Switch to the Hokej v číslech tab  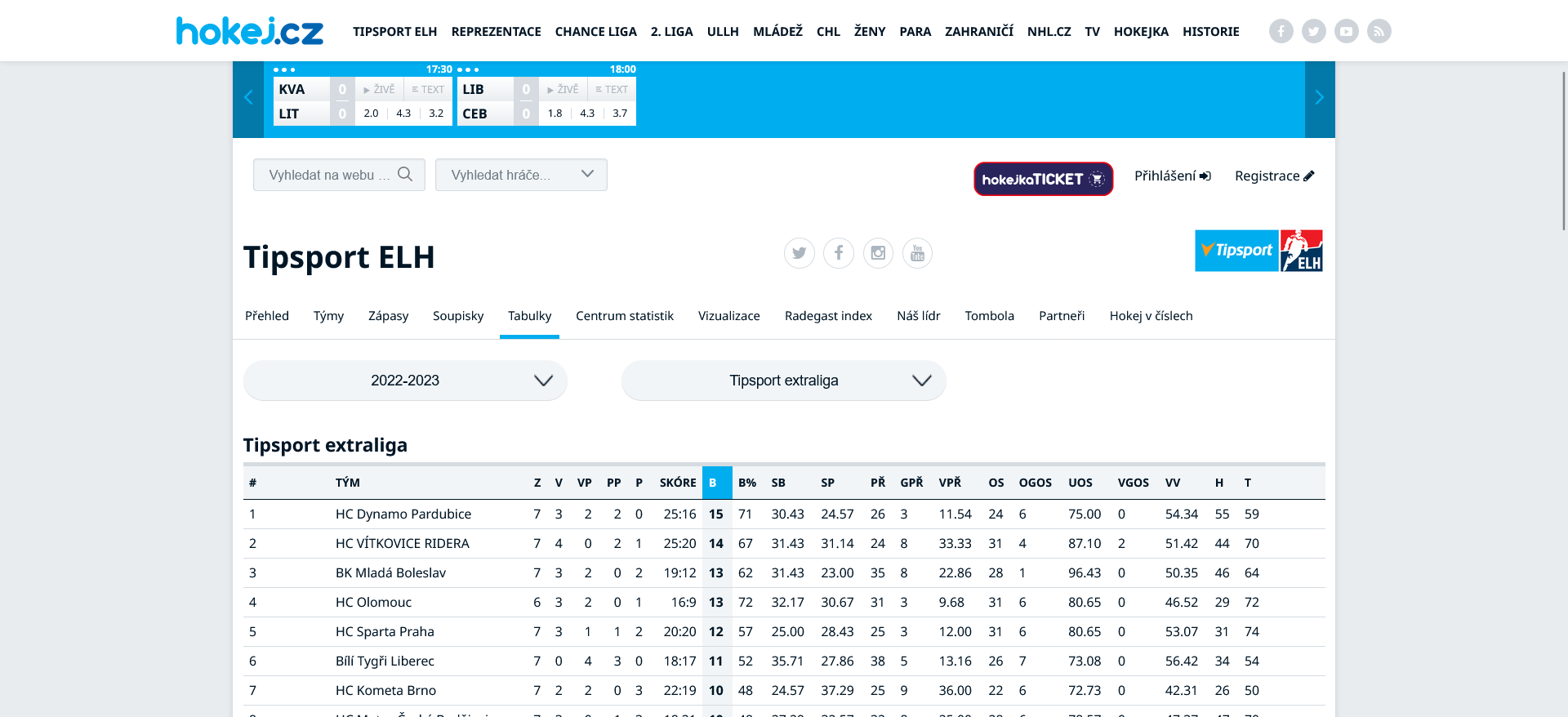click(1151, 316)
